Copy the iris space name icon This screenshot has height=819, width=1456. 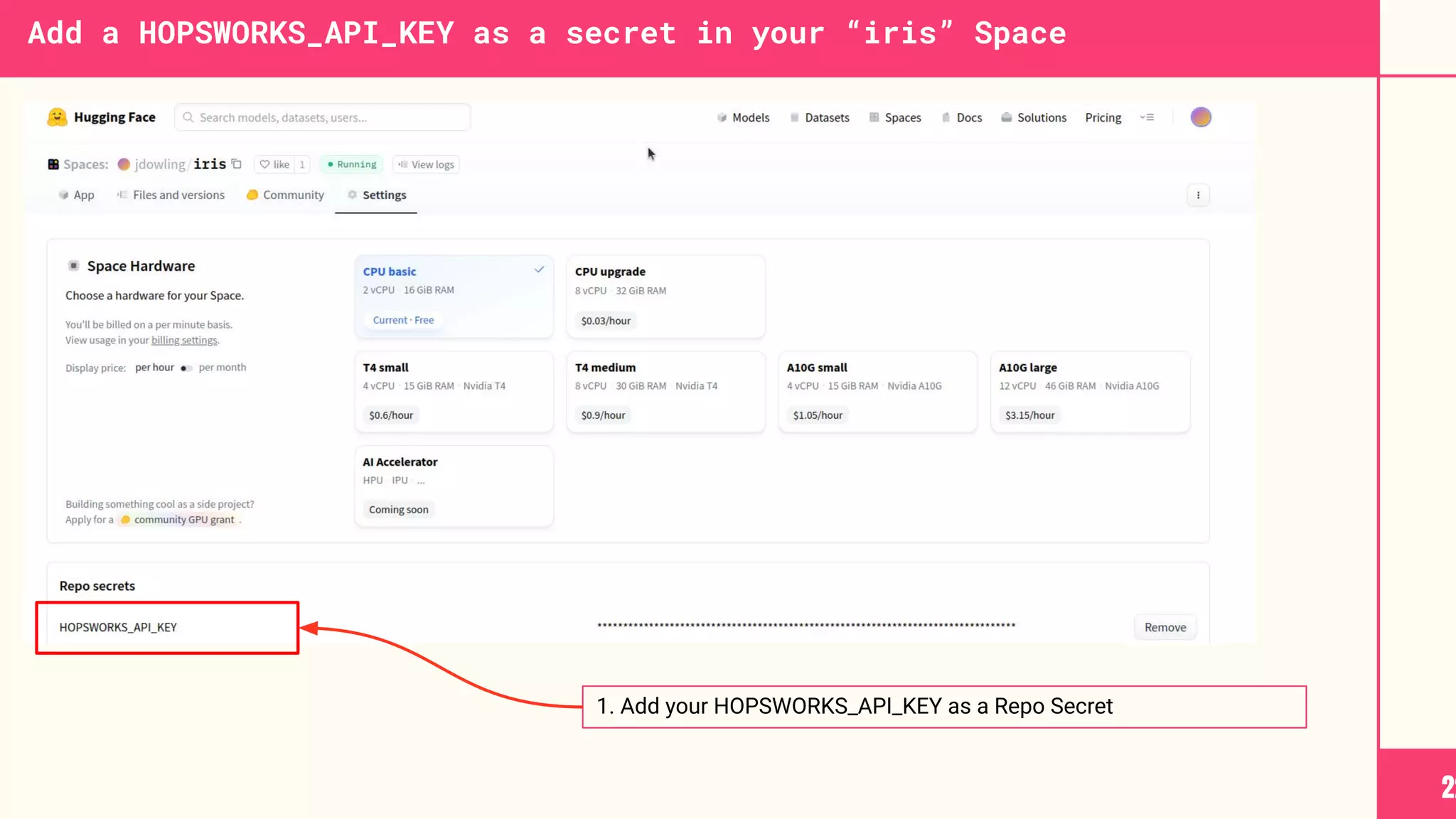237,164
